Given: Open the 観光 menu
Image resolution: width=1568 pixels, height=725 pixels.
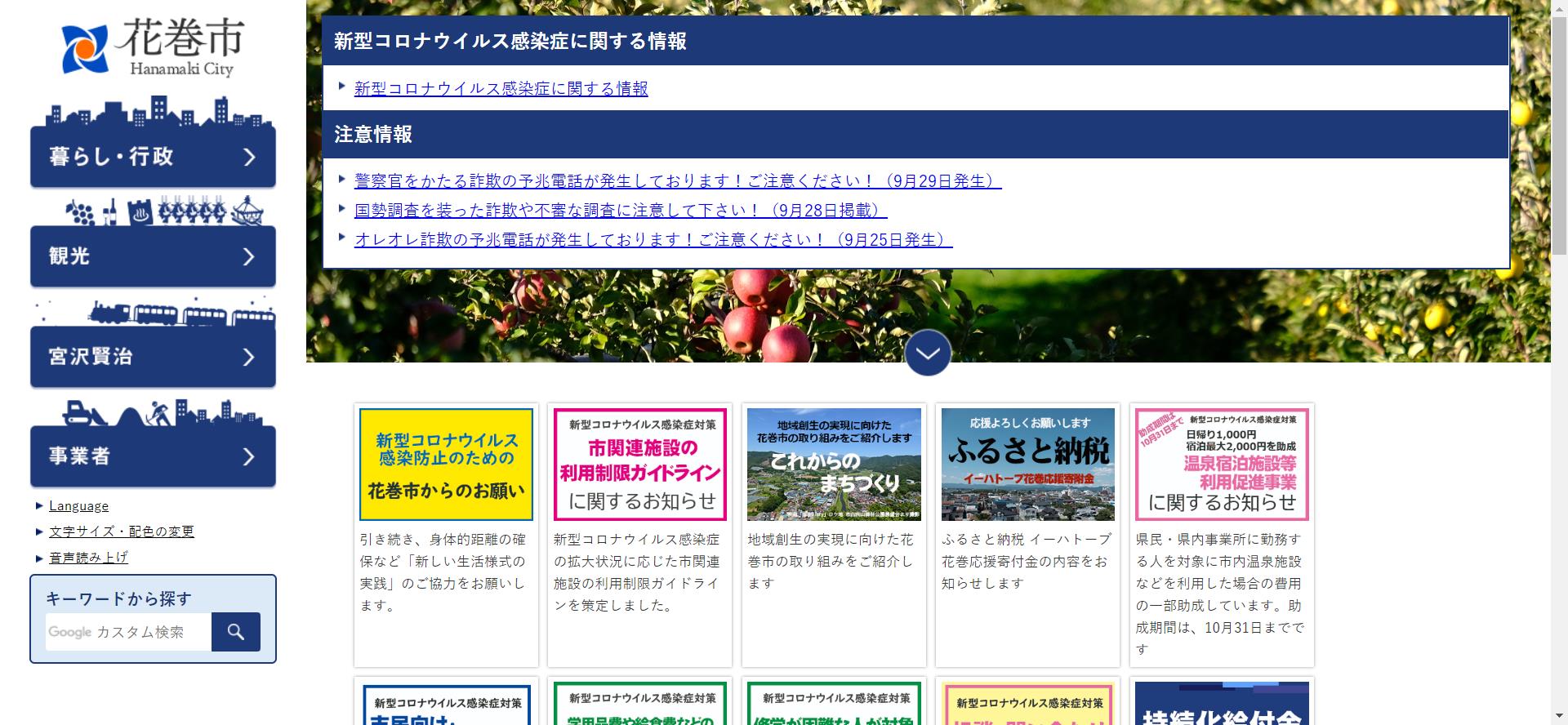Looking at the screenshot, I should click(x=153, y=256).
